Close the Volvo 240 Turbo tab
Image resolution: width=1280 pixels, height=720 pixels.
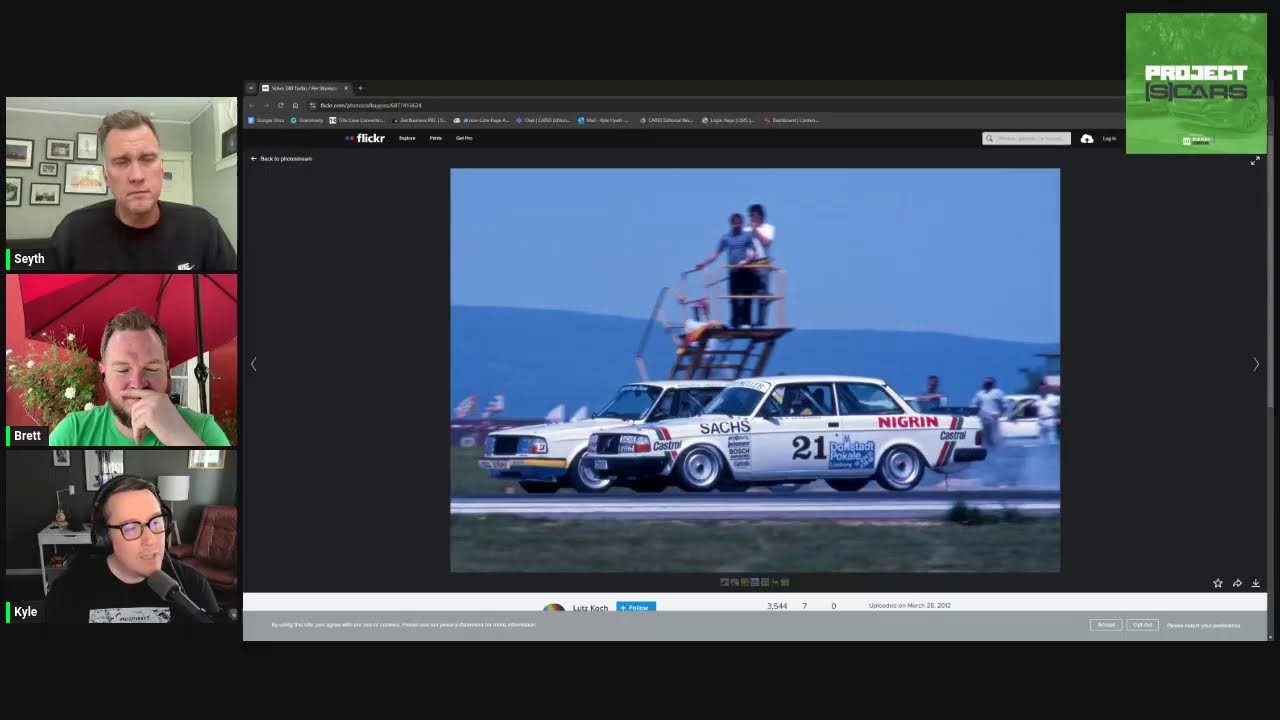346,88
